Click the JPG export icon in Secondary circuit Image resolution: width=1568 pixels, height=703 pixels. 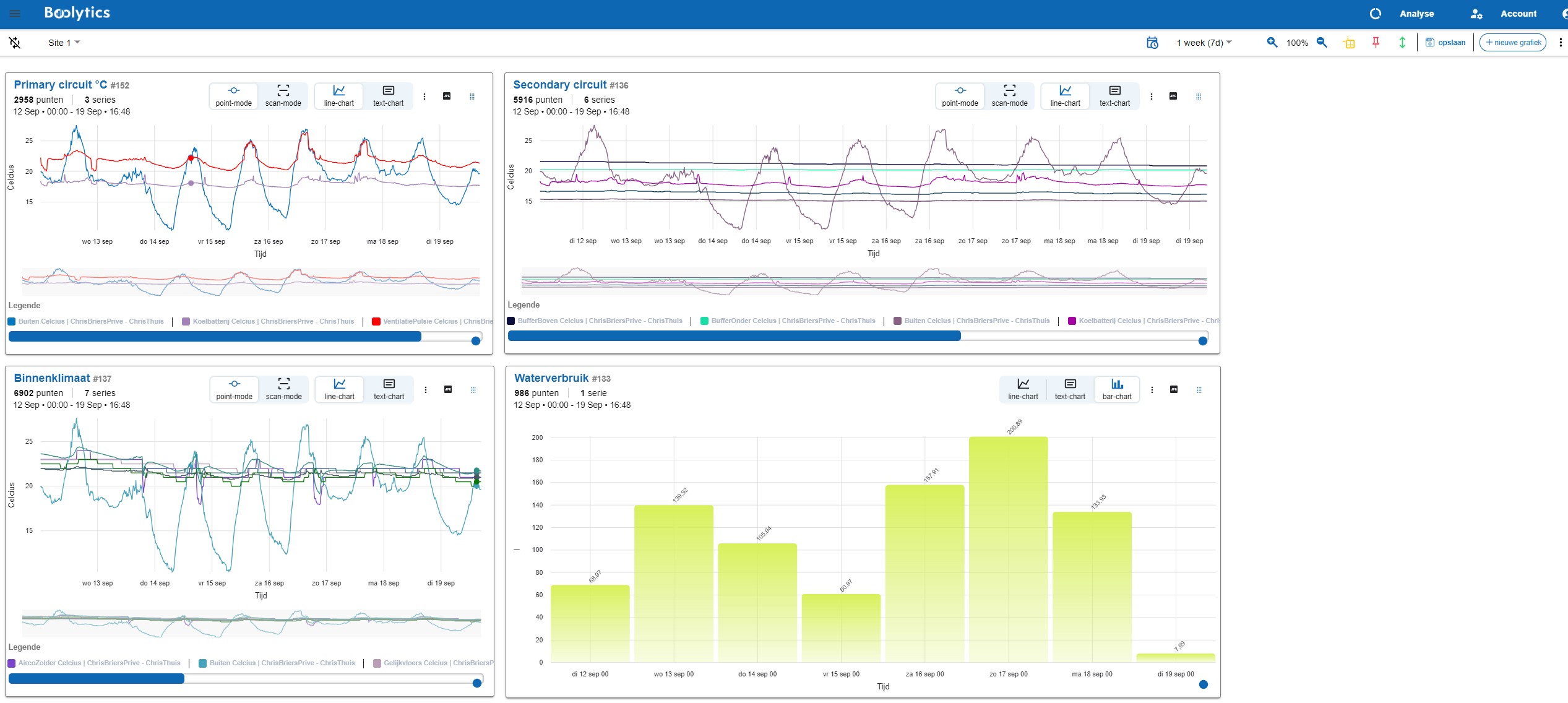tap(1173, 96)
